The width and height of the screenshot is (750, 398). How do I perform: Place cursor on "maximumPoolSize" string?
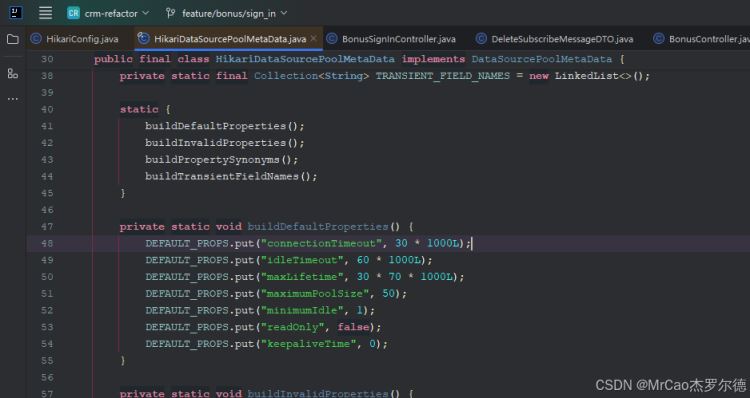pyautogui.click(x=315, y=293)
